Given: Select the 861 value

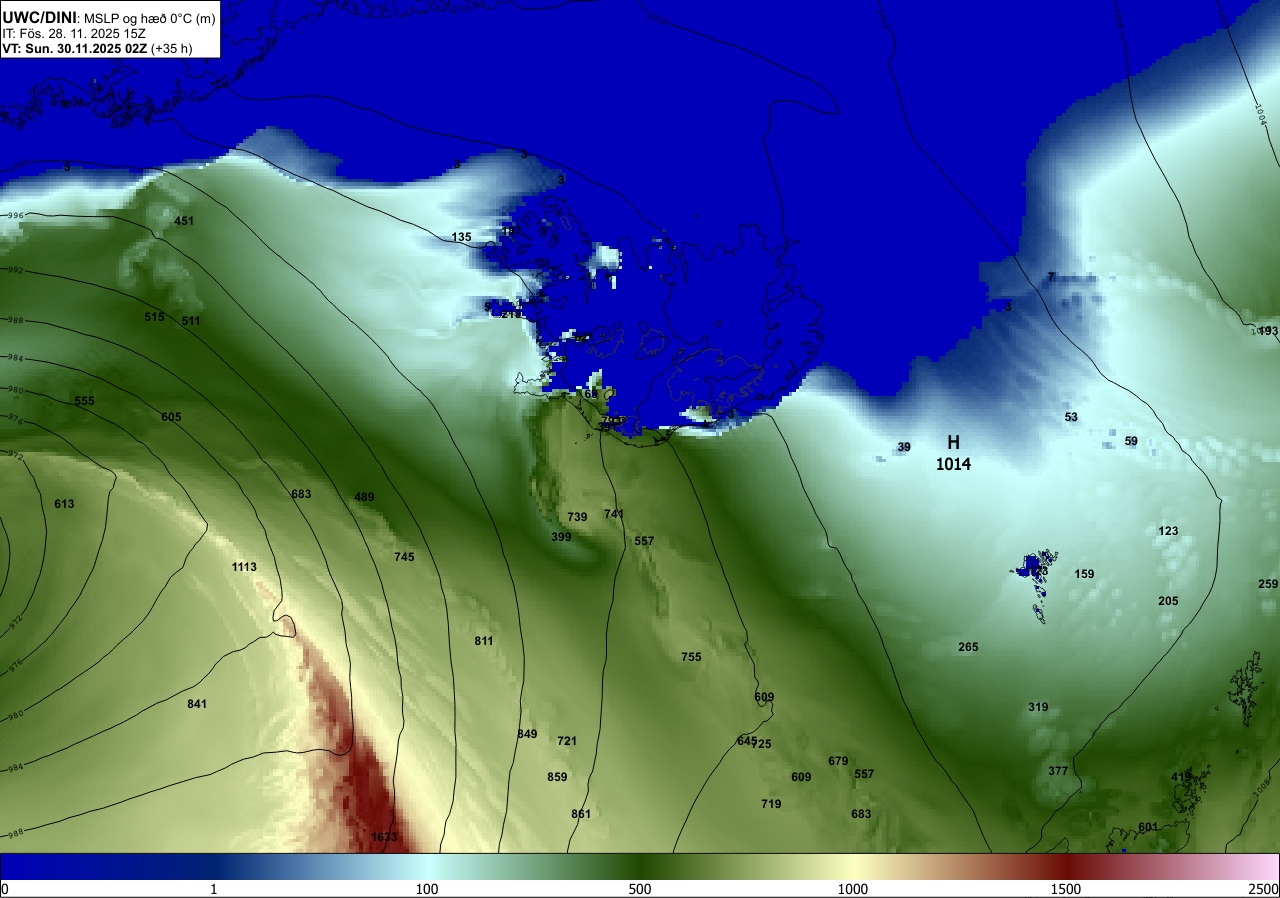Looking at the screenshot, I should [581, 814].
